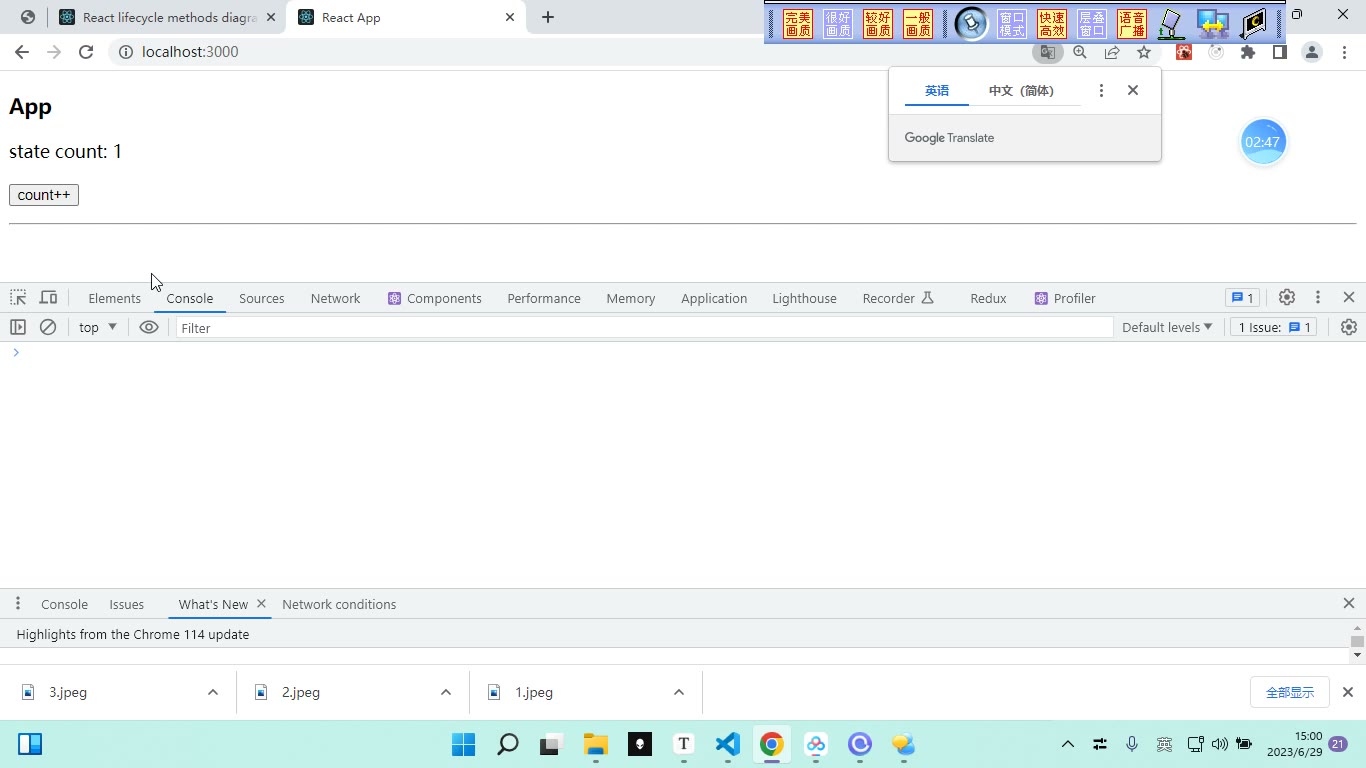
Task: Open Chrome extensions puzzle icon
Action: point(1248,52)
